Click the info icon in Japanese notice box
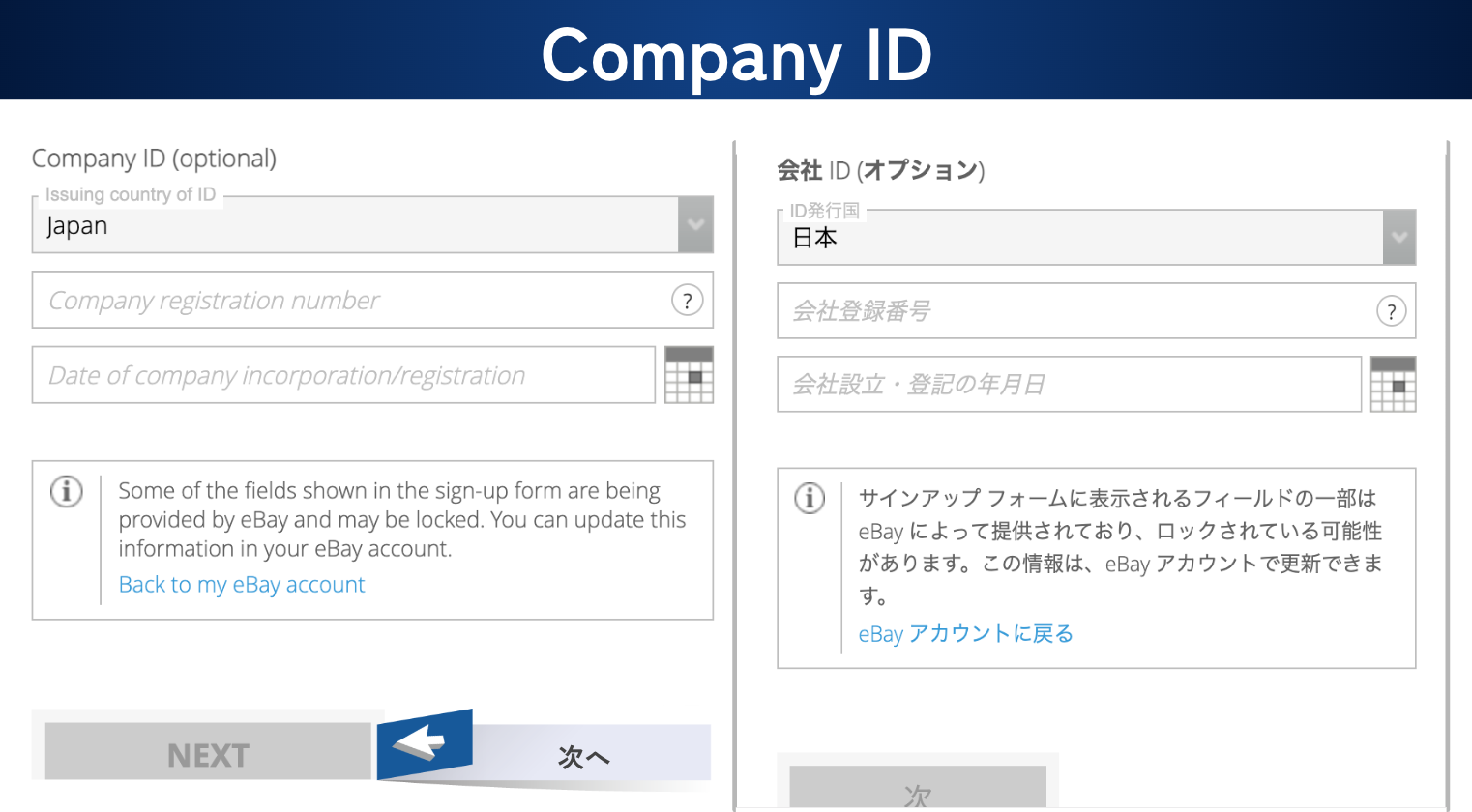The width and height of the screenshot is (1472, 812). pos(810,498)
